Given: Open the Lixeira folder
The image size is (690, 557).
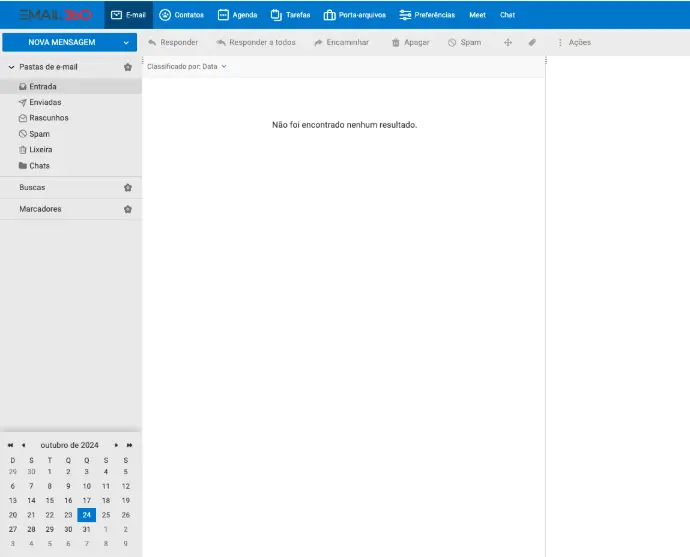Looking at the screenshot, I should 71,150.
